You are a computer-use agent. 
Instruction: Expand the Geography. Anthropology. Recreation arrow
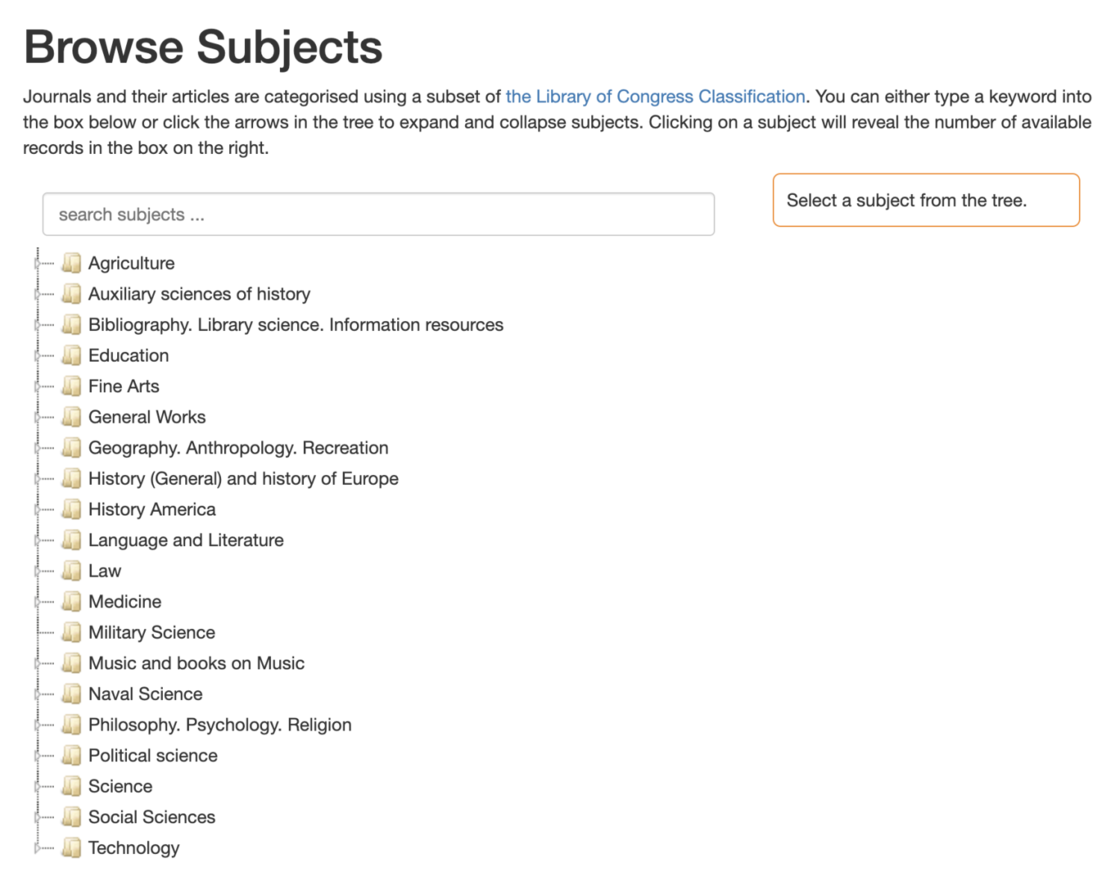(37, 447)
